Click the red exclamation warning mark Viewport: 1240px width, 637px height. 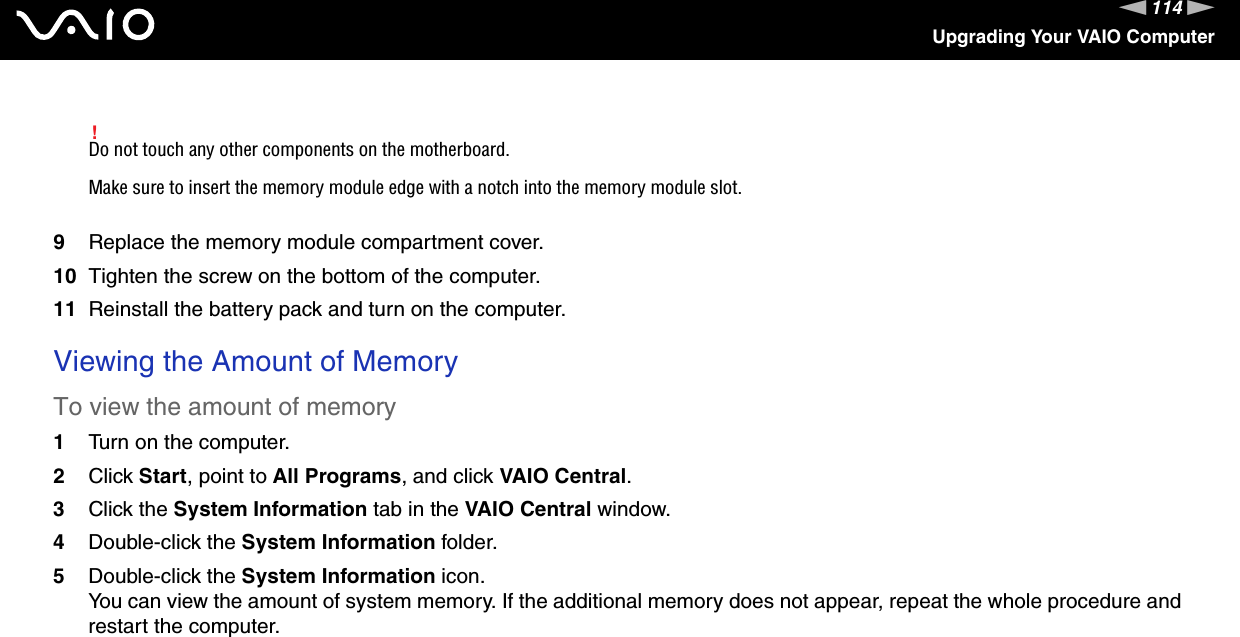click(x=93, y=133)
